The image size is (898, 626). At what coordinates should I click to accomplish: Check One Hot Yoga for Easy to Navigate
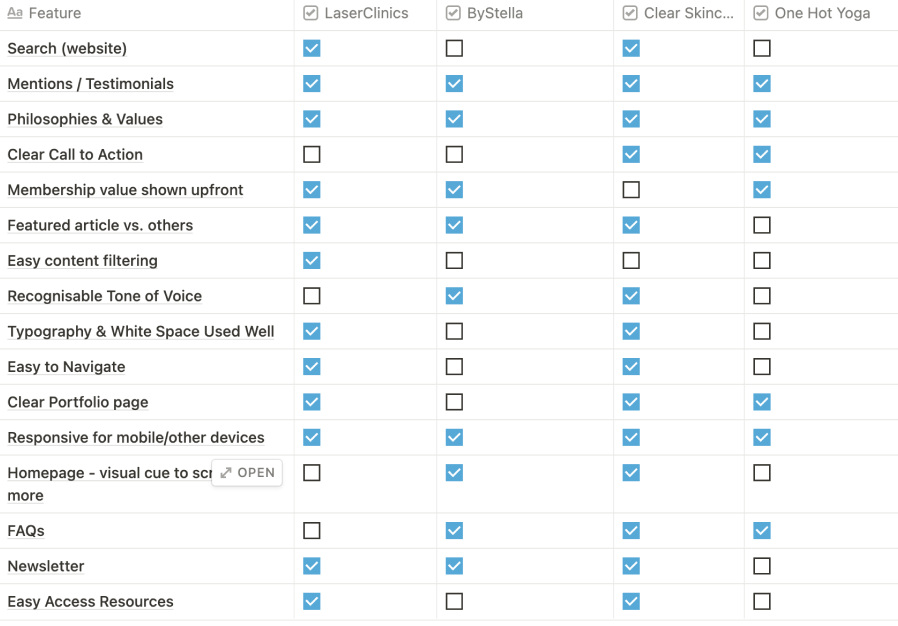[762, 367]
